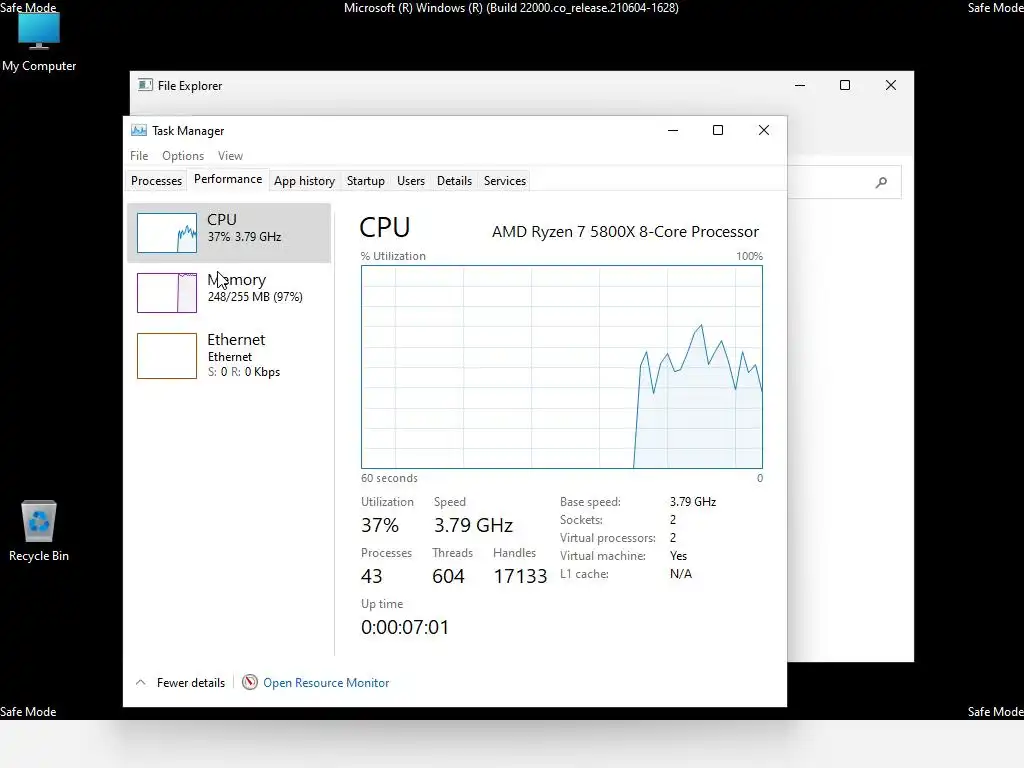Close the Task Manager window
The image size is (1024, 768).
[x=763, y=131]
